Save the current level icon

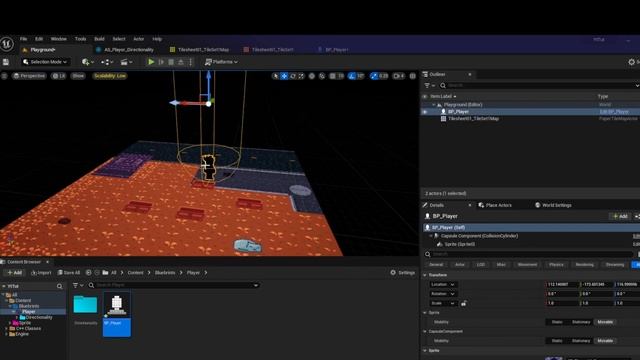6,62
